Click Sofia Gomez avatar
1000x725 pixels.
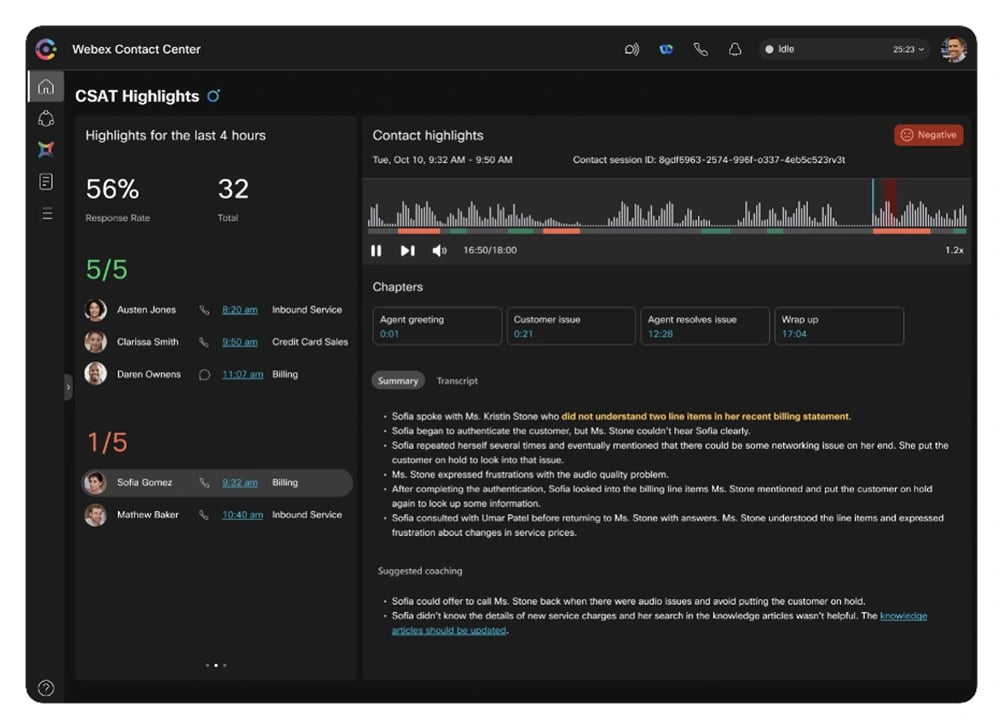pos(96,483)
